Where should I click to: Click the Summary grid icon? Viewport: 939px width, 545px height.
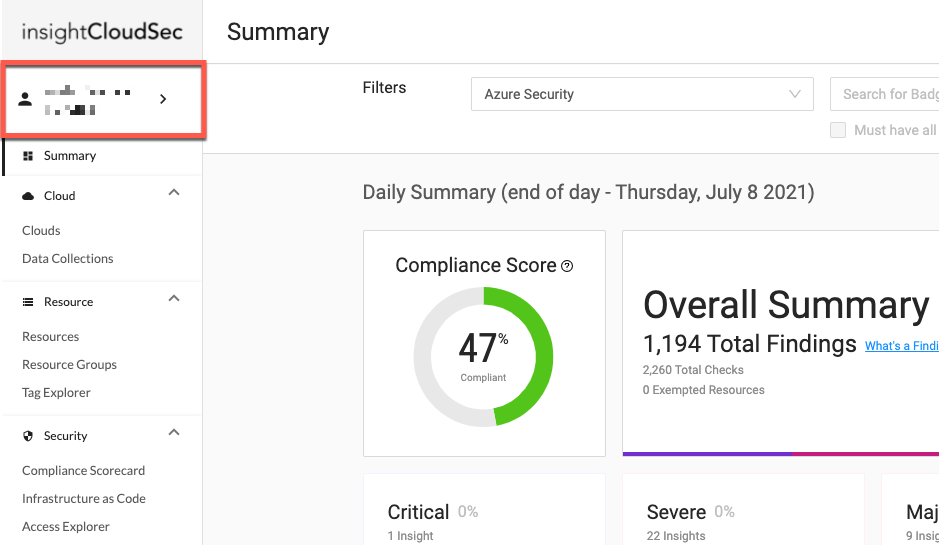point(28,156)
